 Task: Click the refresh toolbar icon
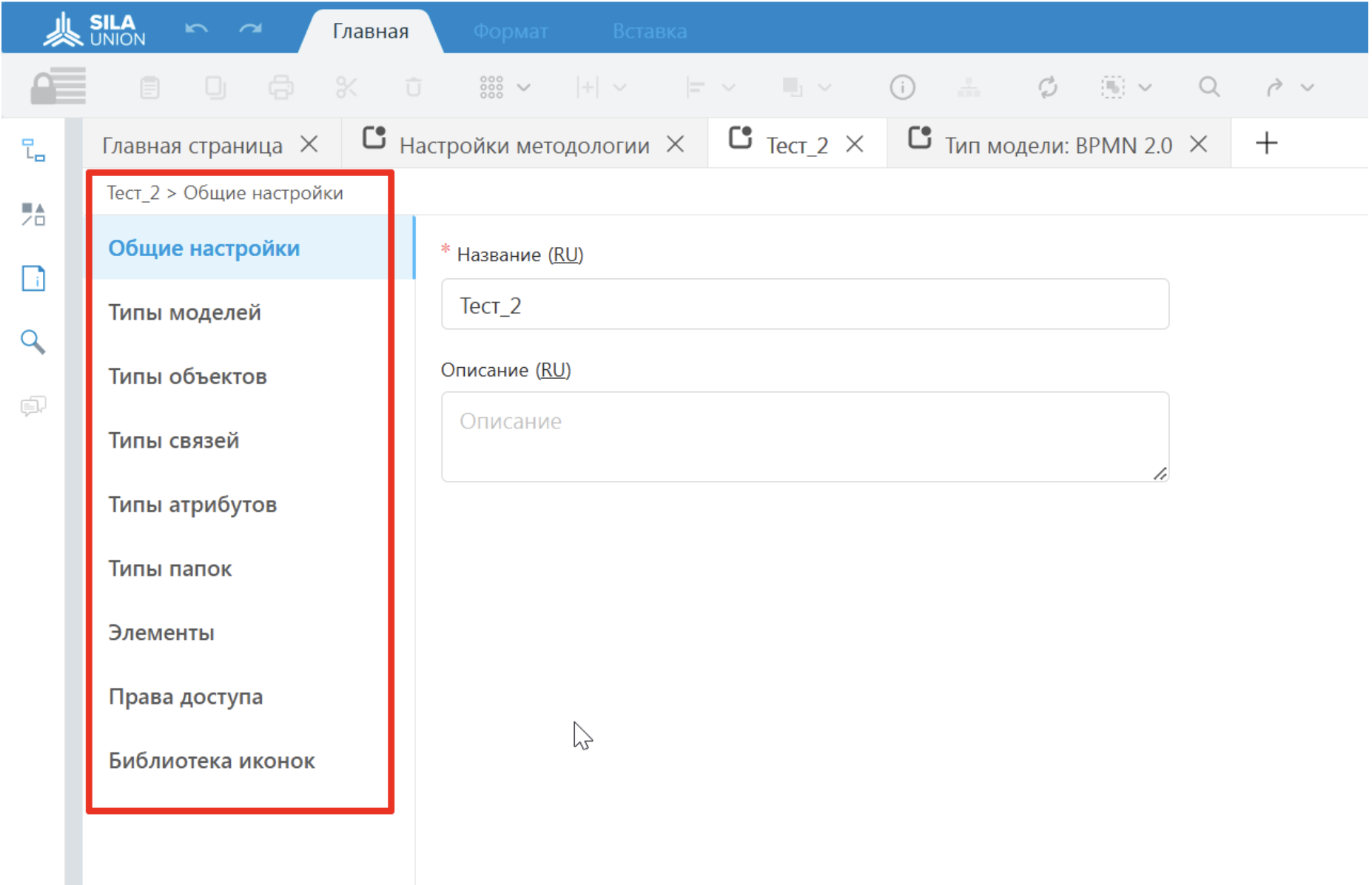1047,87
